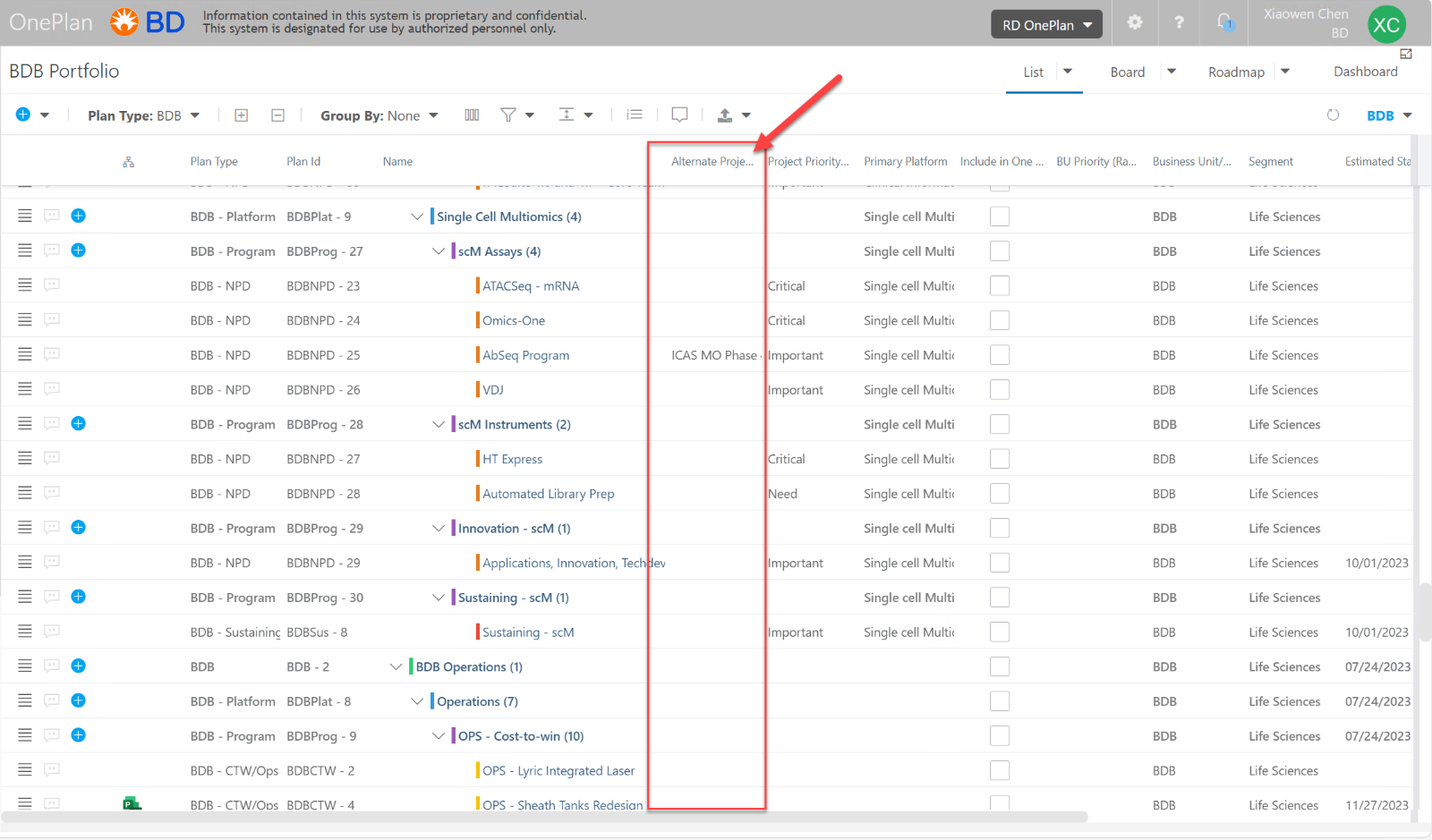This screenshot has width=1432, height=840.
Task: Open notifications bell icon
Action: 1224,22
